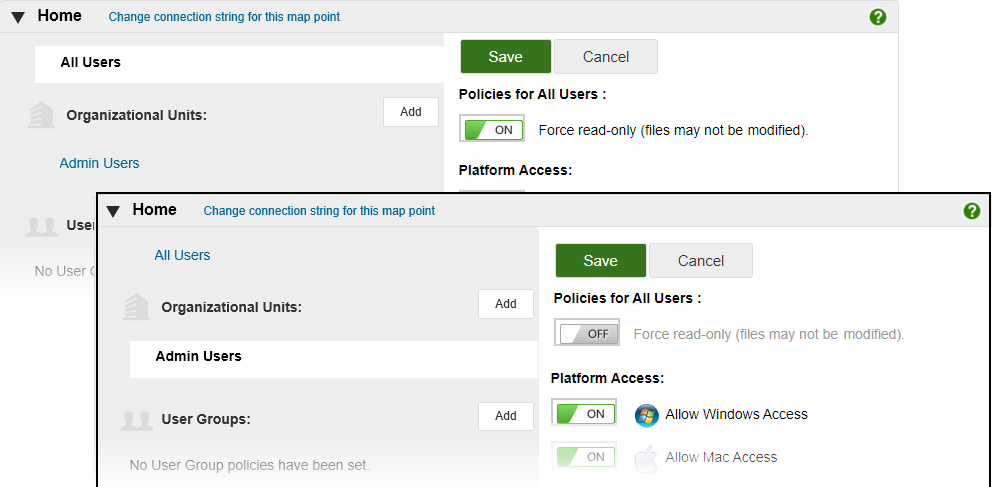
Task: Add a User Group in the front panel
Action: click(x=505, y=416)
